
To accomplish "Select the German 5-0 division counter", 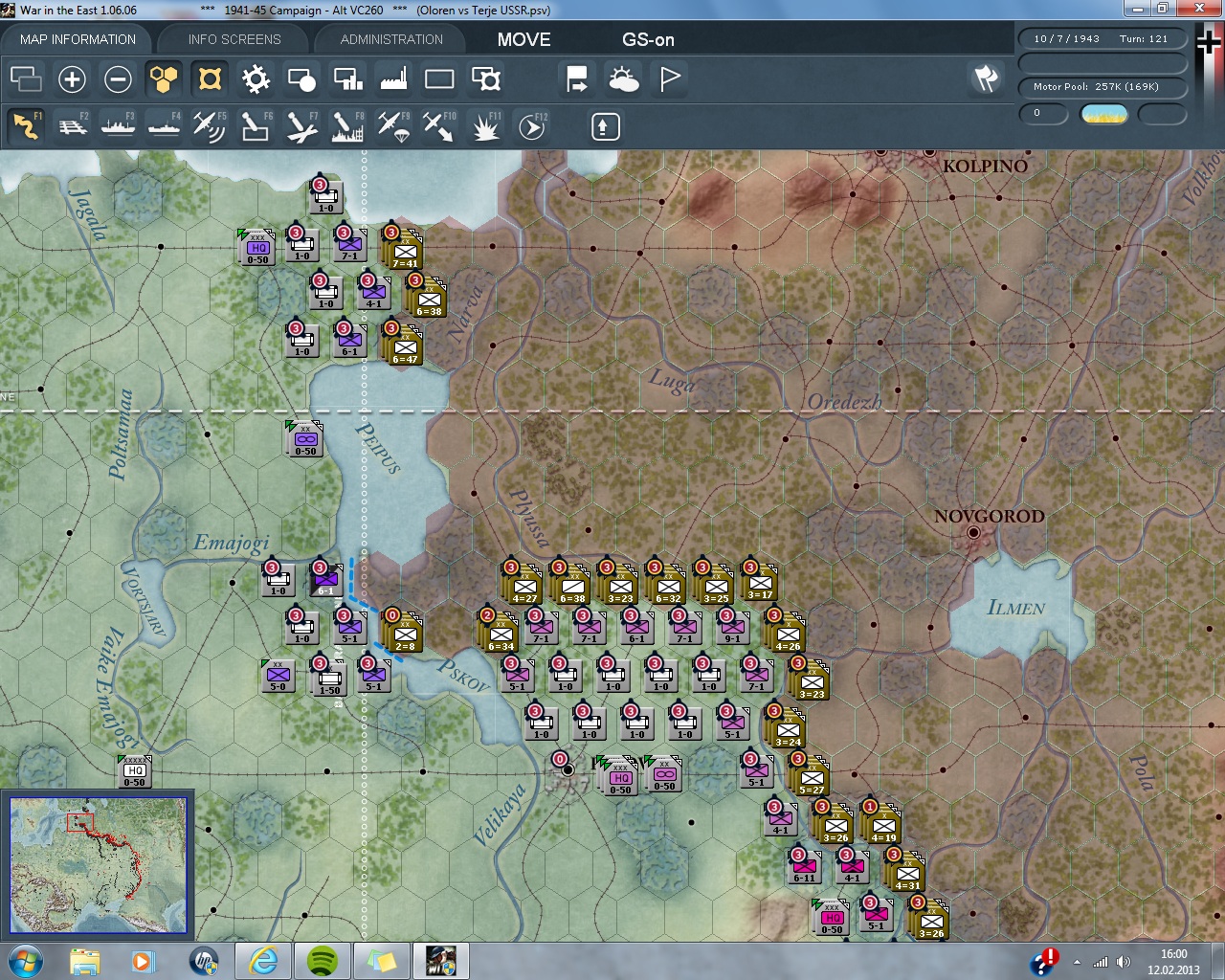I will [x=278, y=675].
